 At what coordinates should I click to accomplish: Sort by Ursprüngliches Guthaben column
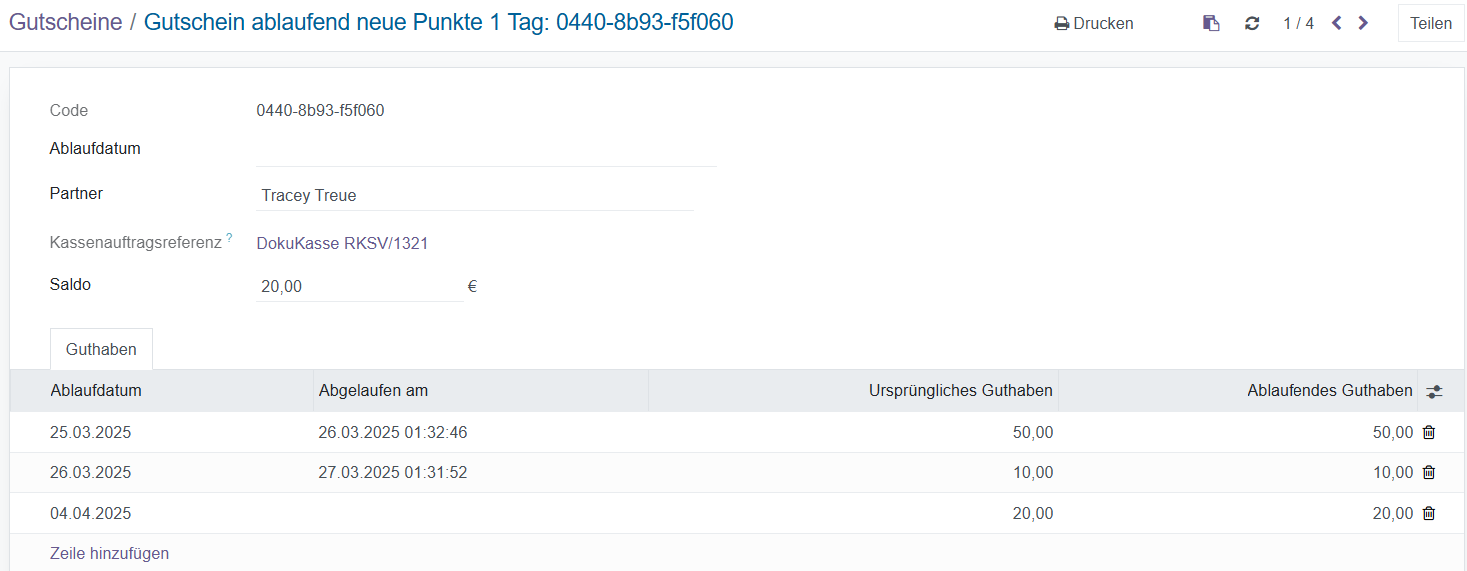(x=960, y=391)
